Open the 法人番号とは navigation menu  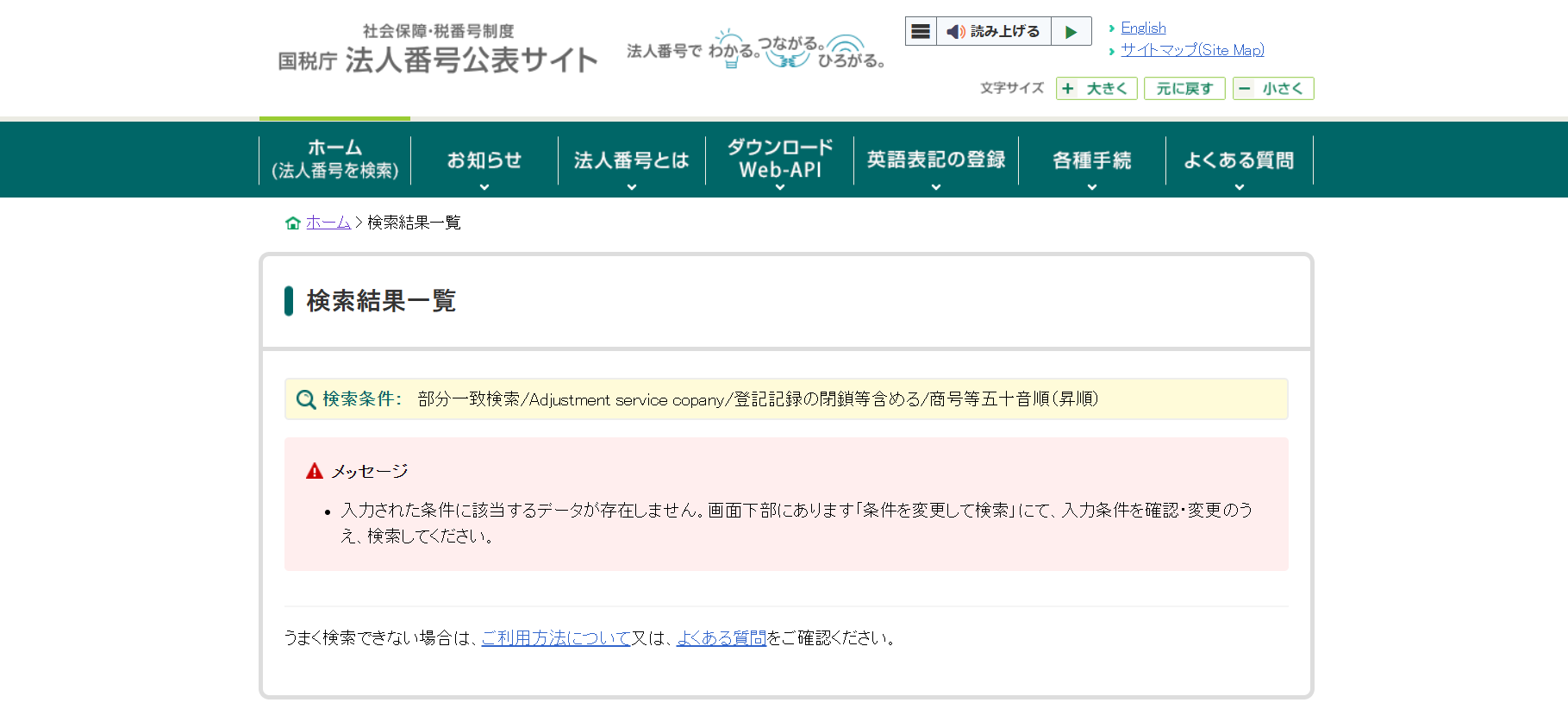click(632, 160)
